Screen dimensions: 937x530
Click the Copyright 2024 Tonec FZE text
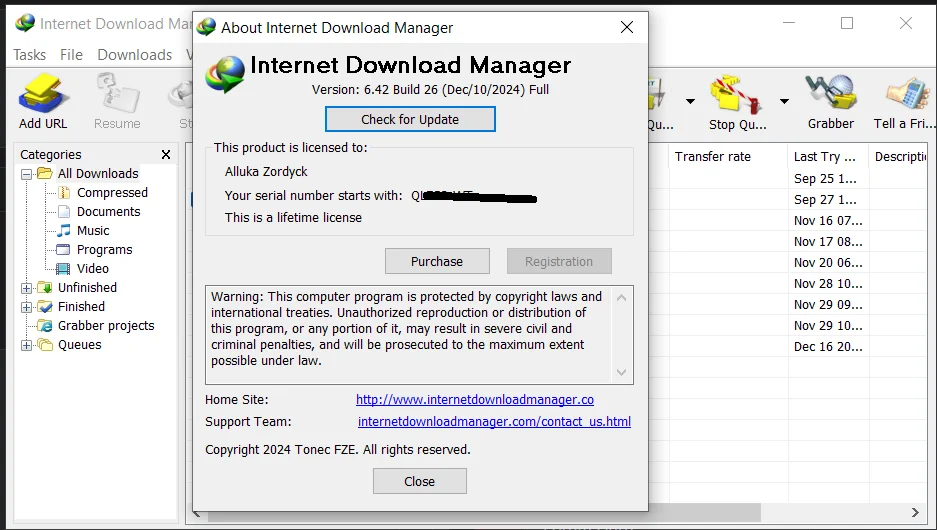[x=338, y=449]
